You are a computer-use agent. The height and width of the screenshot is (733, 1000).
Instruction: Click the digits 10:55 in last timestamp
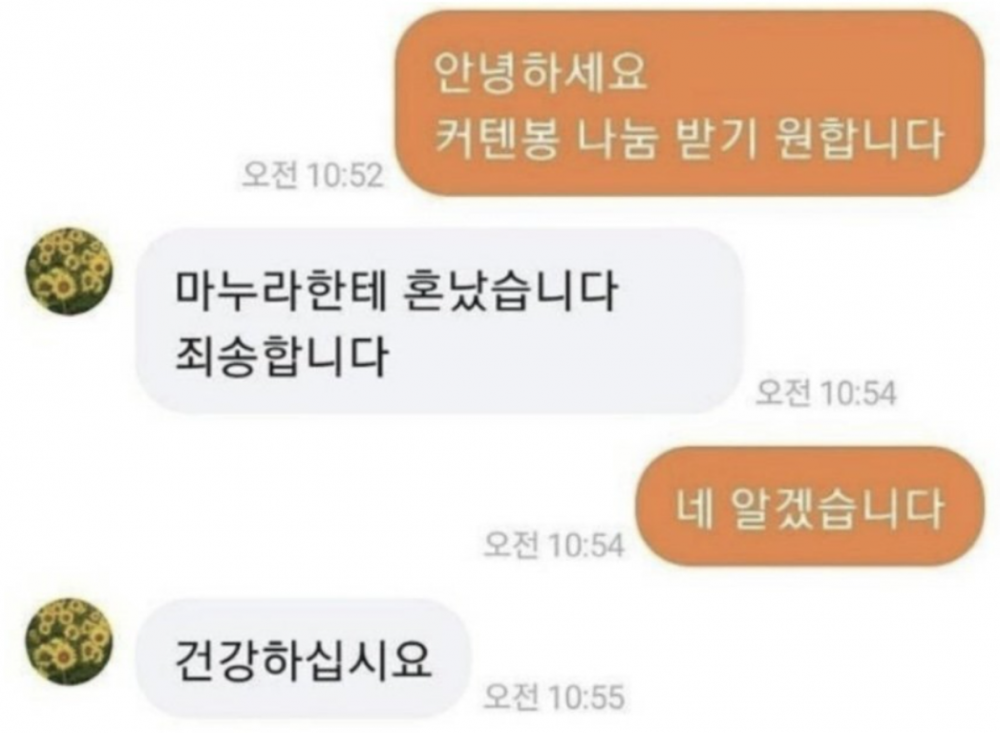585,697
